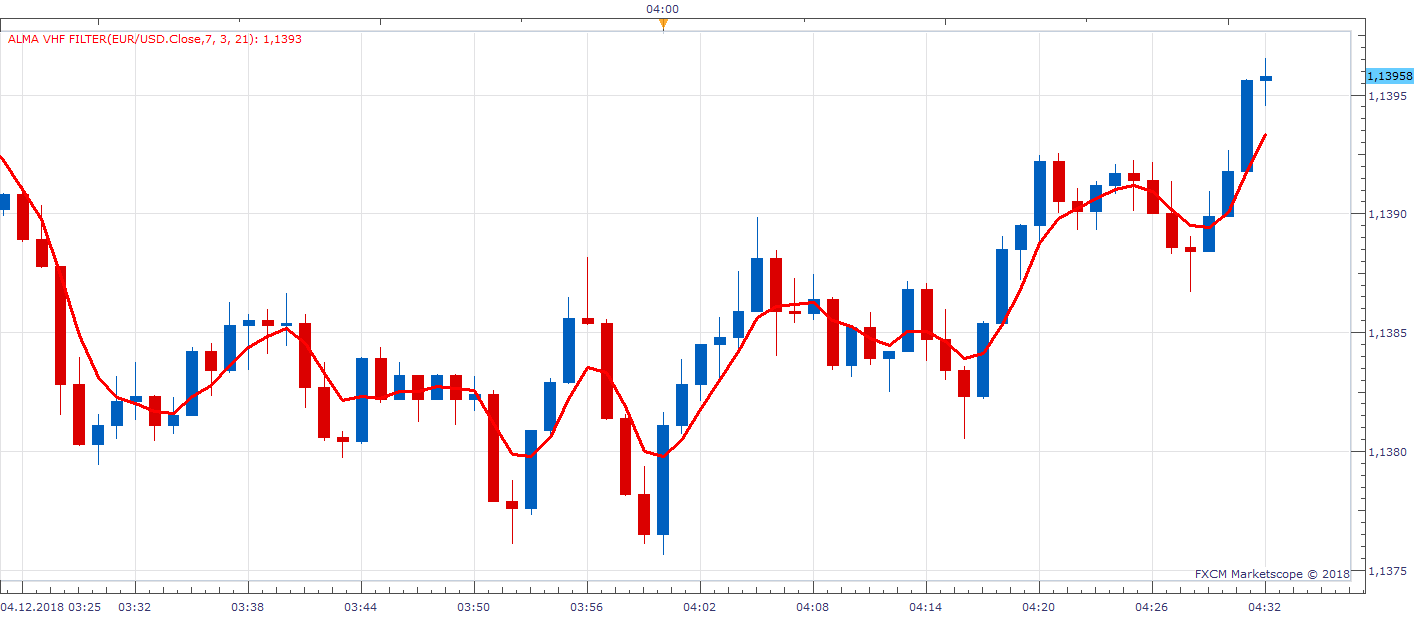
Task: Select the last small blue candle at 04:32
Action: coord(1266,78)
